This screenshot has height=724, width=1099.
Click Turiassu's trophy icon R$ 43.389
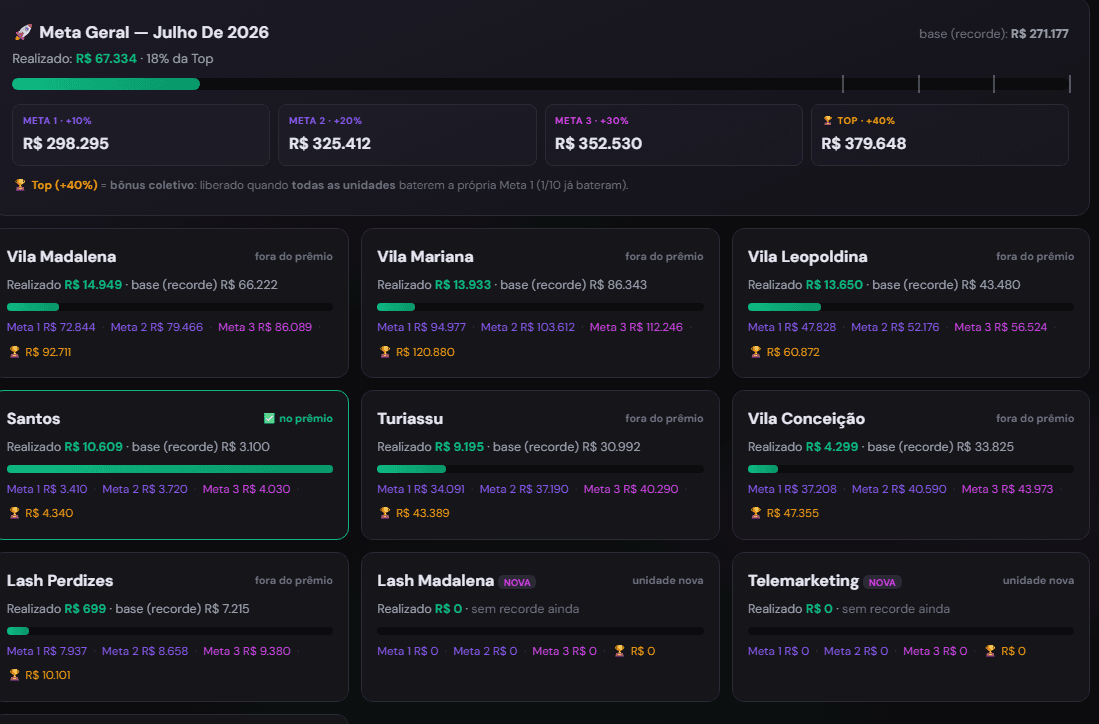click(x=385, y=513)
